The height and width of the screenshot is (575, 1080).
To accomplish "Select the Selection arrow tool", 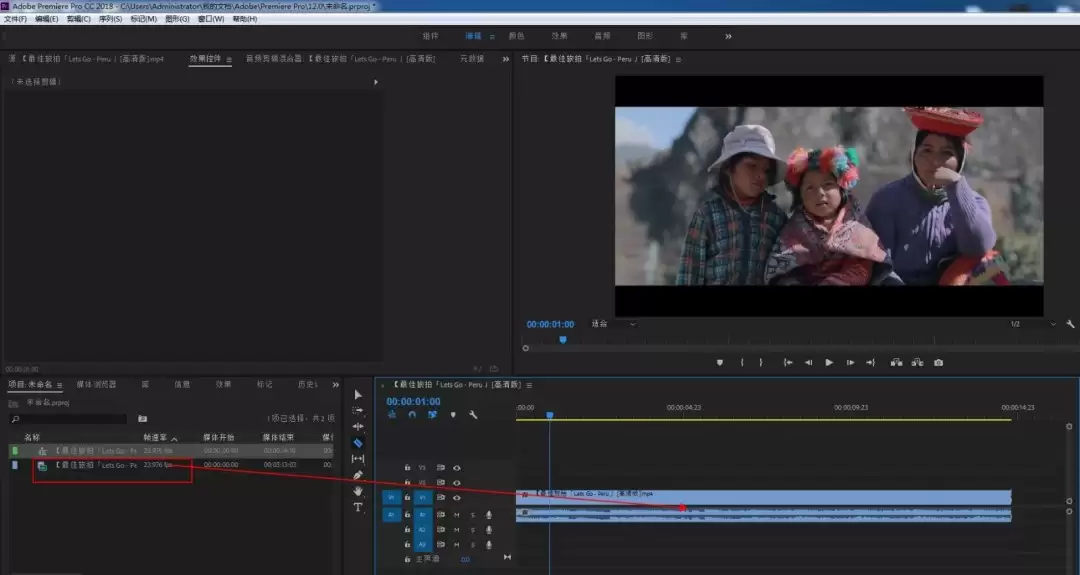I will pyautogui.click(x=357, y=395).
